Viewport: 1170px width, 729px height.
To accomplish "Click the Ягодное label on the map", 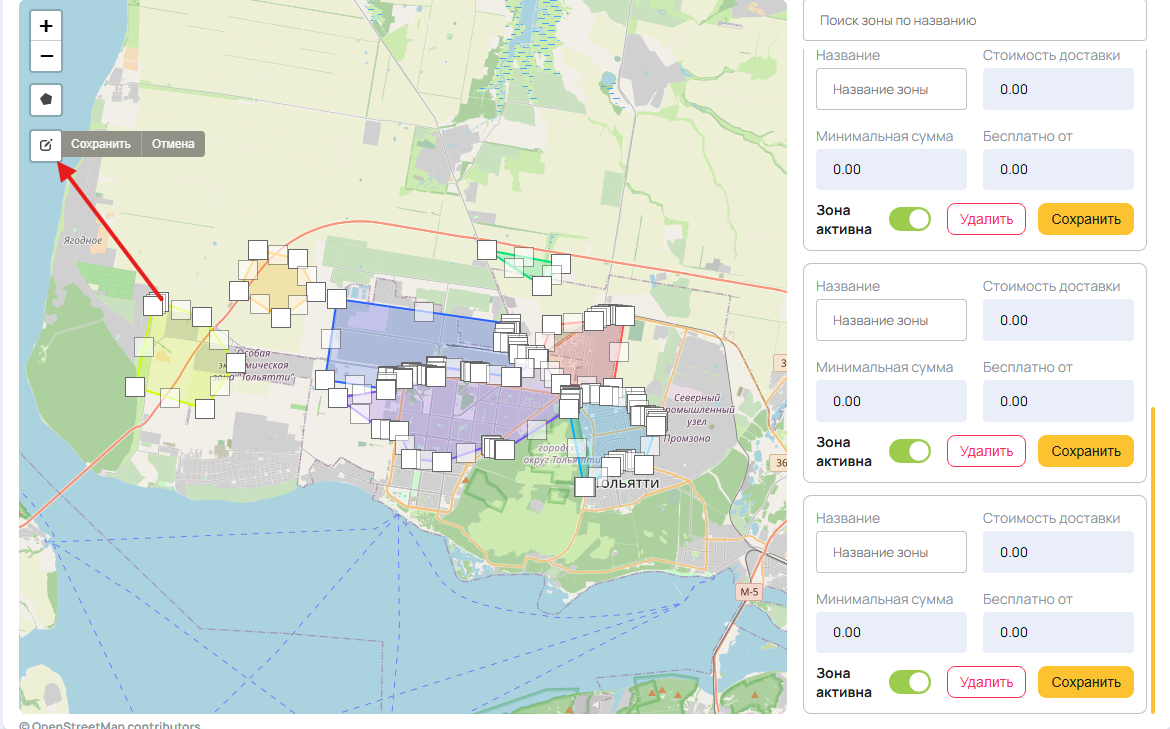I will pos(83,240).
